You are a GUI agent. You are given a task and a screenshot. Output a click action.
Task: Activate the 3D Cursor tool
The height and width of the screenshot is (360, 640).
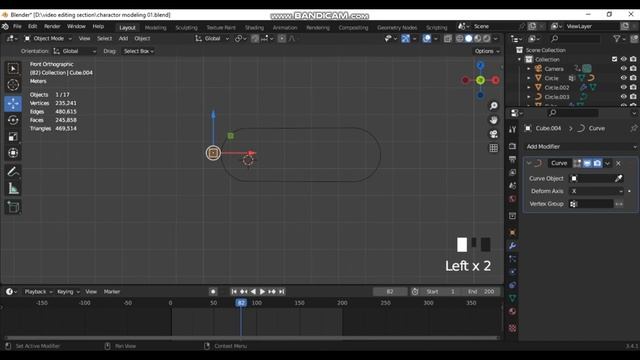tap(13, 85)
